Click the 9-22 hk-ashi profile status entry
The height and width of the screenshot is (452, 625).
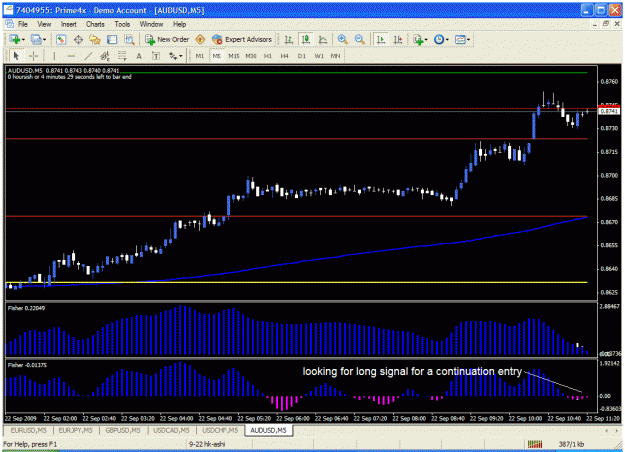207,444
